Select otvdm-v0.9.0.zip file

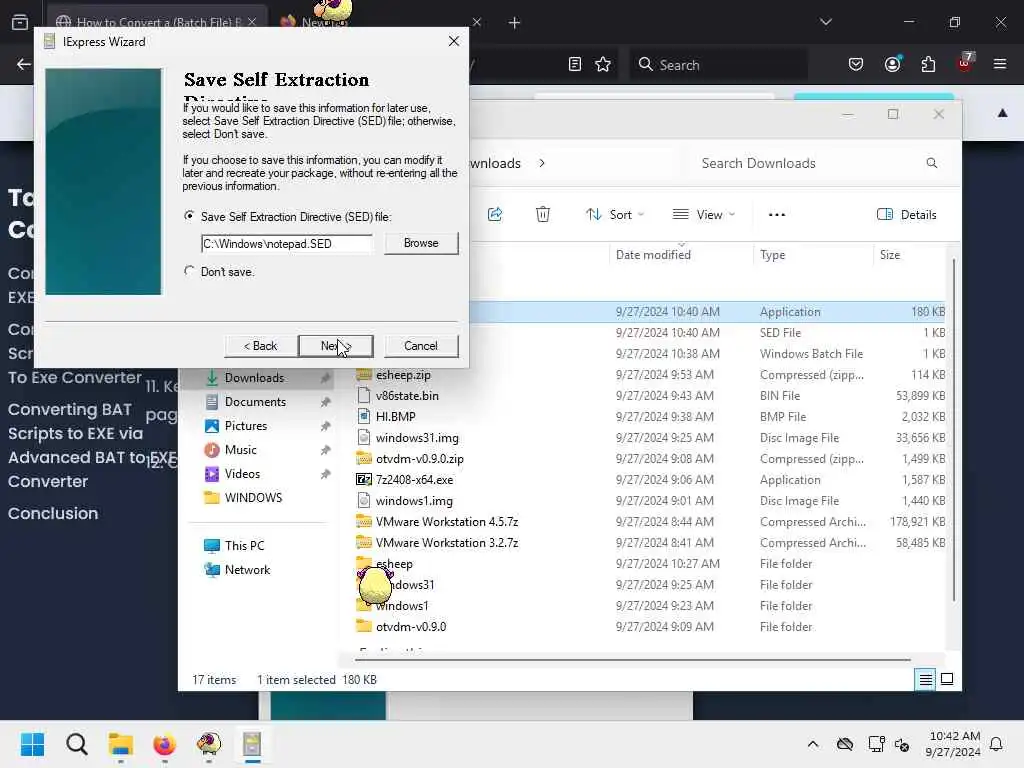point(419,458)
